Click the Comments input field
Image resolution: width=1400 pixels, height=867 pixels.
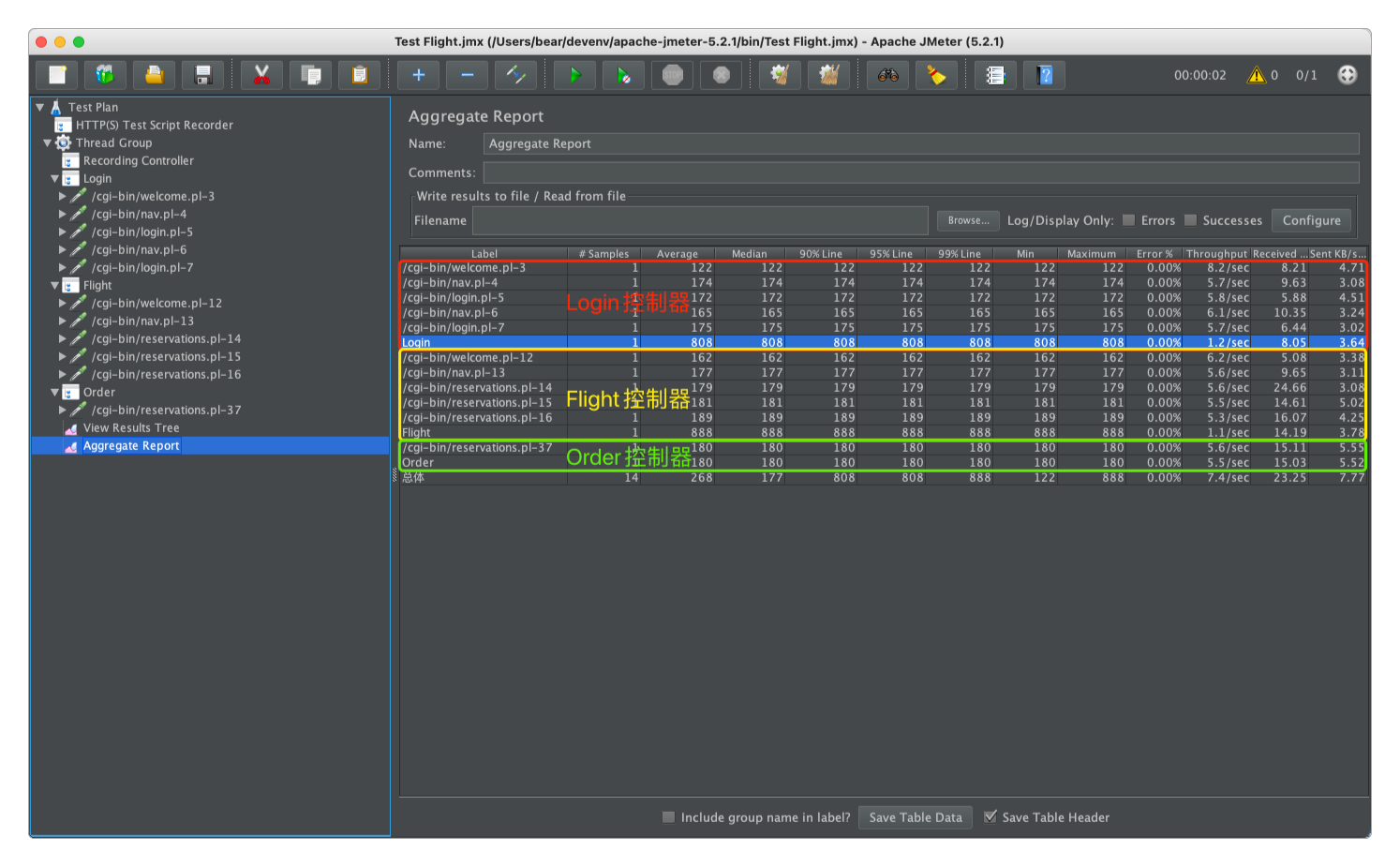[921, 172]
